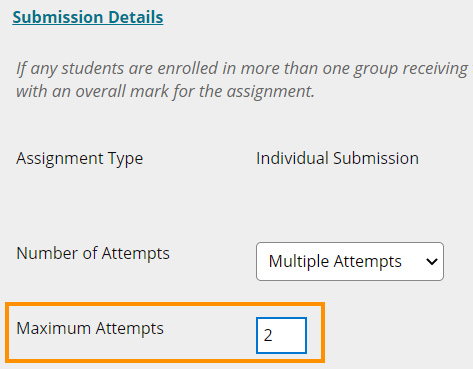Select the Individual Submission text
473x369 pixels.
[337, 158]
